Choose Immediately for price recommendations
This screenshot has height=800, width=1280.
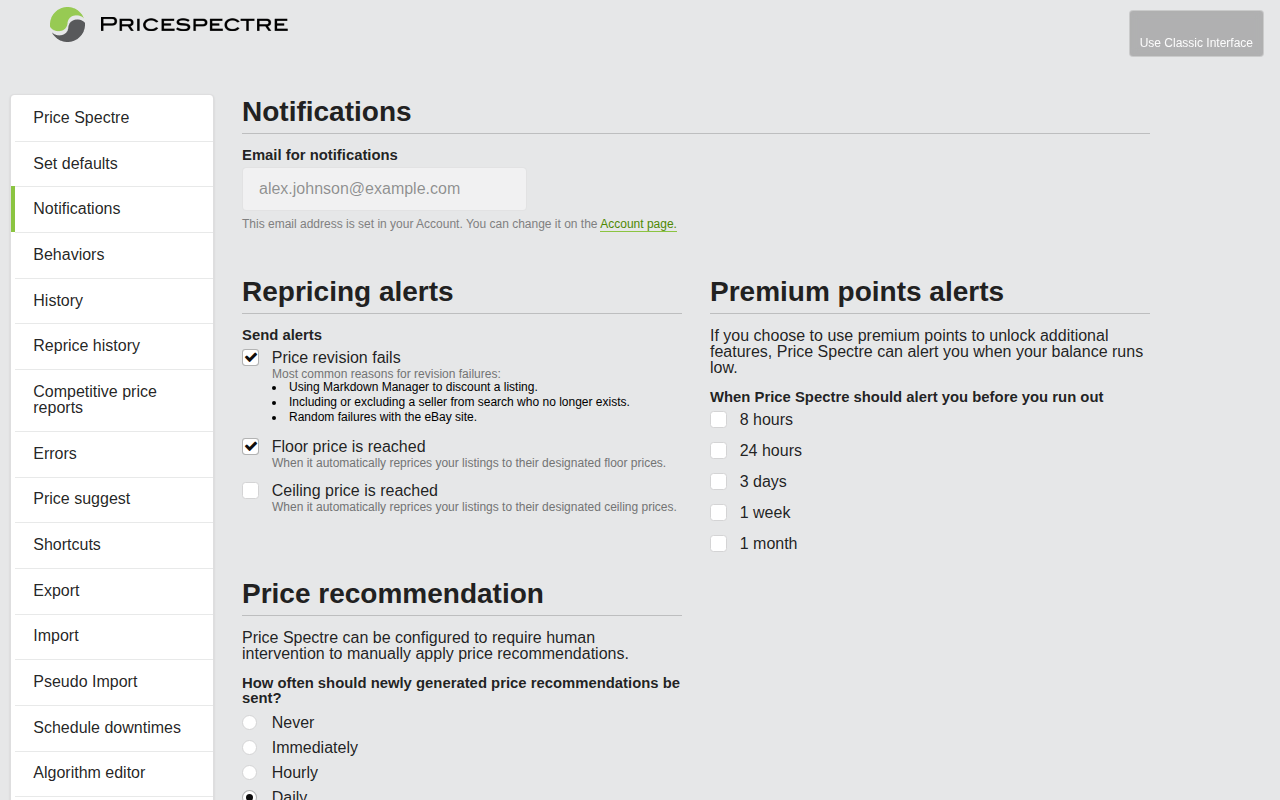coord(250,747)
